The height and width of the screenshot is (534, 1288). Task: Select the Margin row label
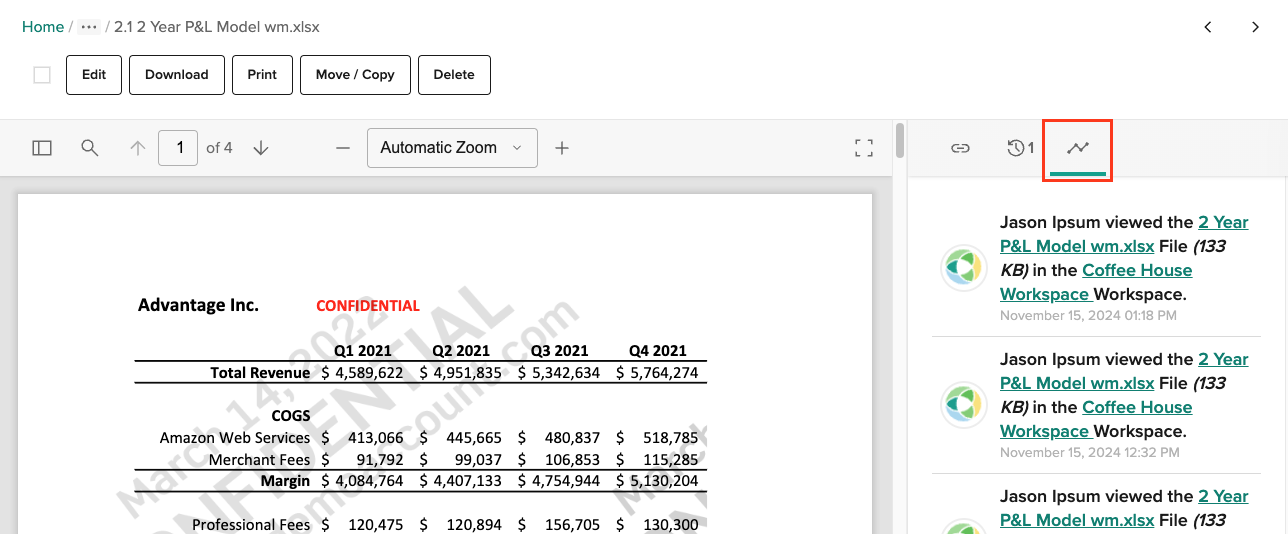pos(285,481)
